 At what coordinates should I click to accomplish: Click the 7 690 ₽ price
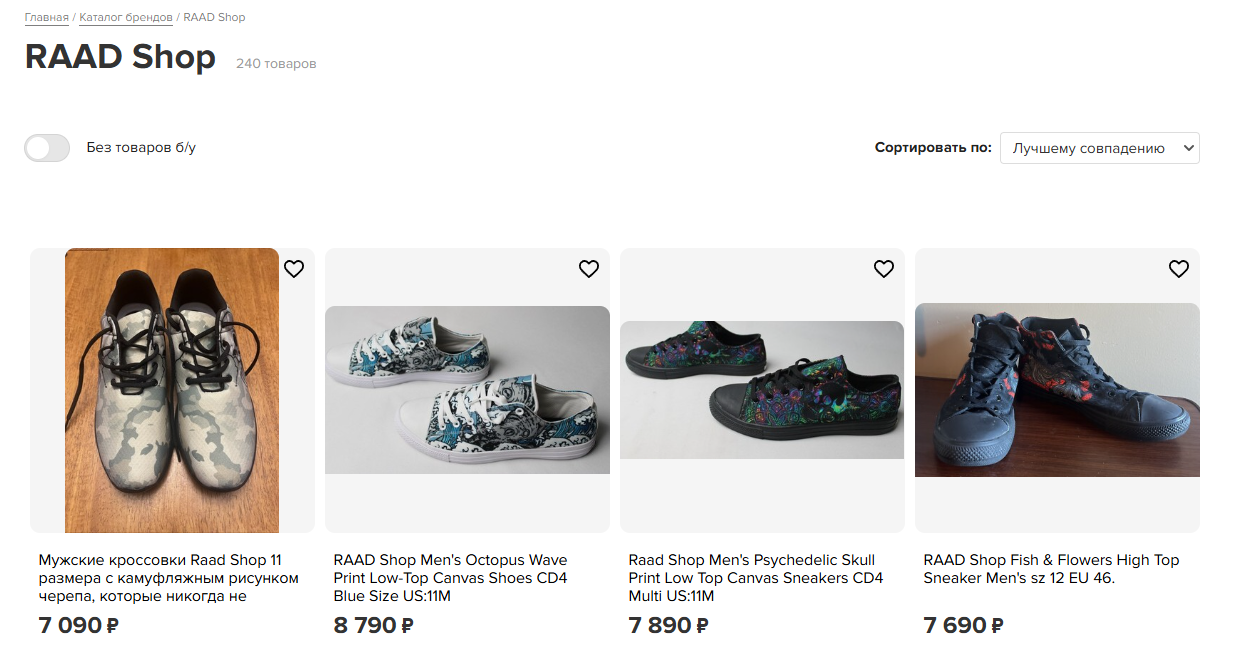tap(963, 626)
